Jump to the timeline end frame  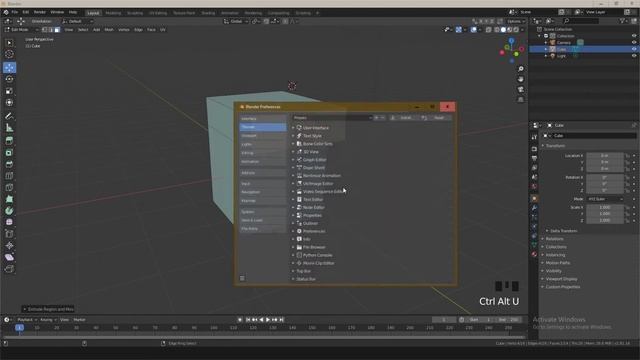click(x=282, y=320)
